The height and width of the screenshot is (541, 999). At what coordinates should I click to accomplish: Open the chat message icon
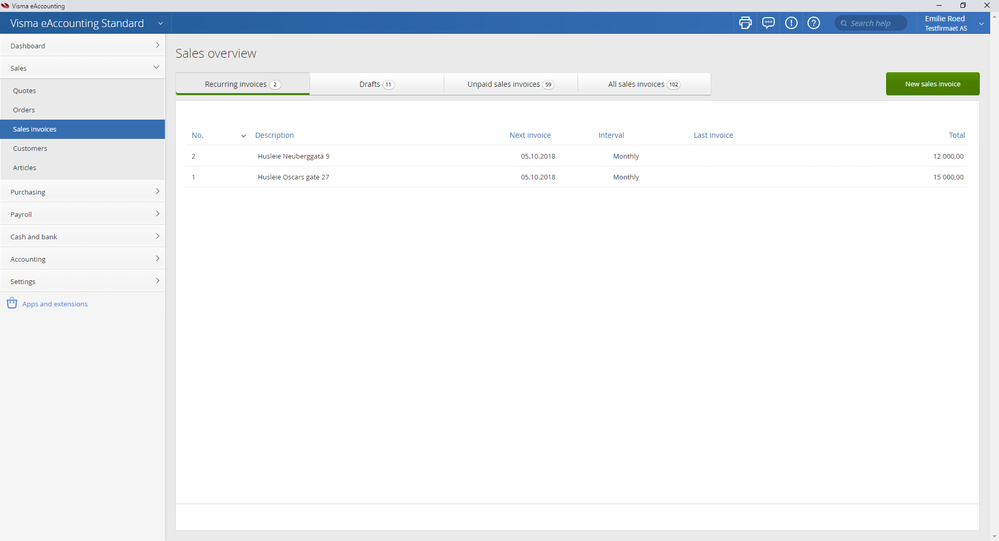(x=768, y=23)
